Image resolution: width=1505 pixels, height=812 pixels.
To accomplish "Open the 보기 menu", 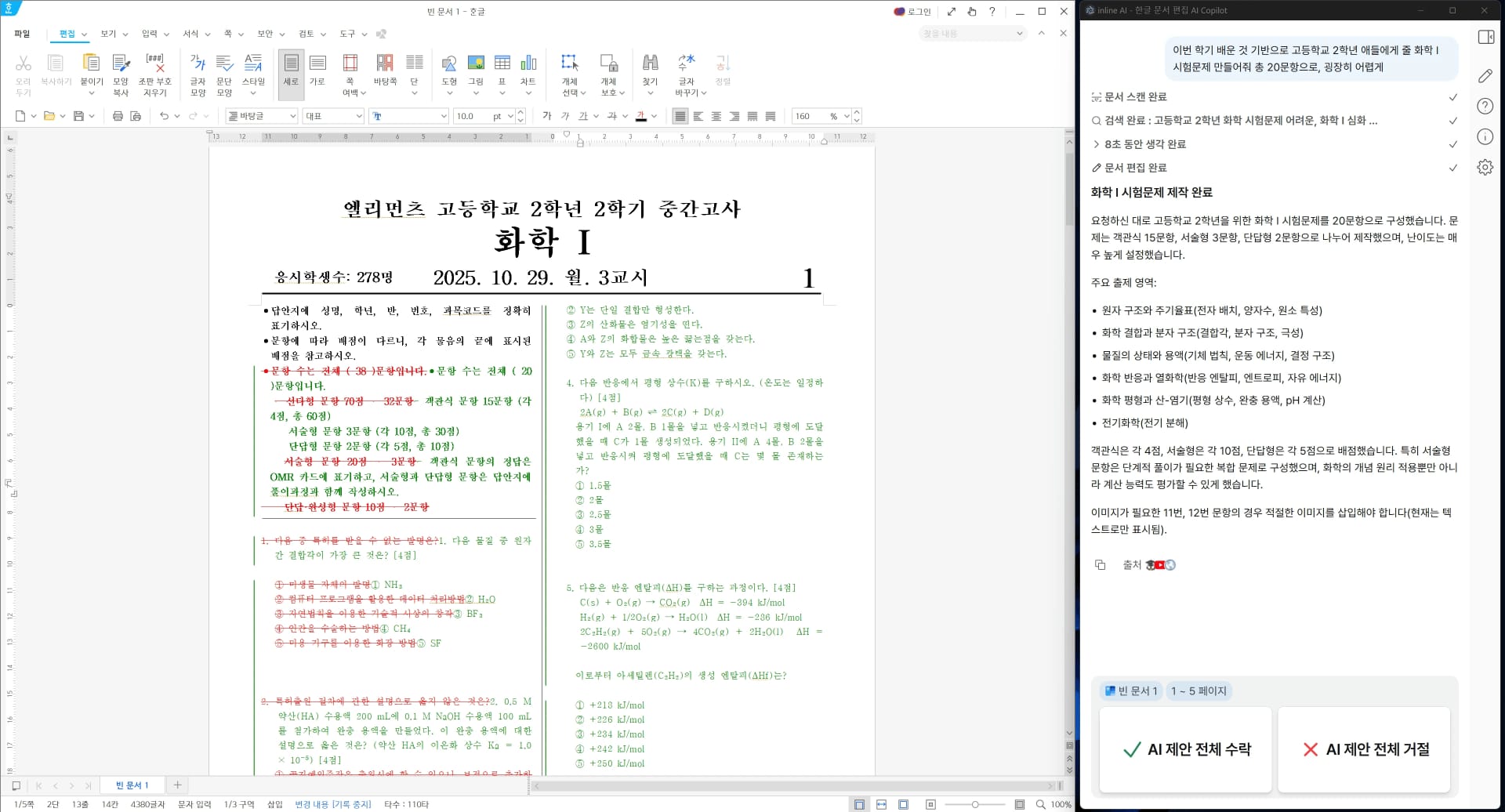I will click(x=108, y=34).
